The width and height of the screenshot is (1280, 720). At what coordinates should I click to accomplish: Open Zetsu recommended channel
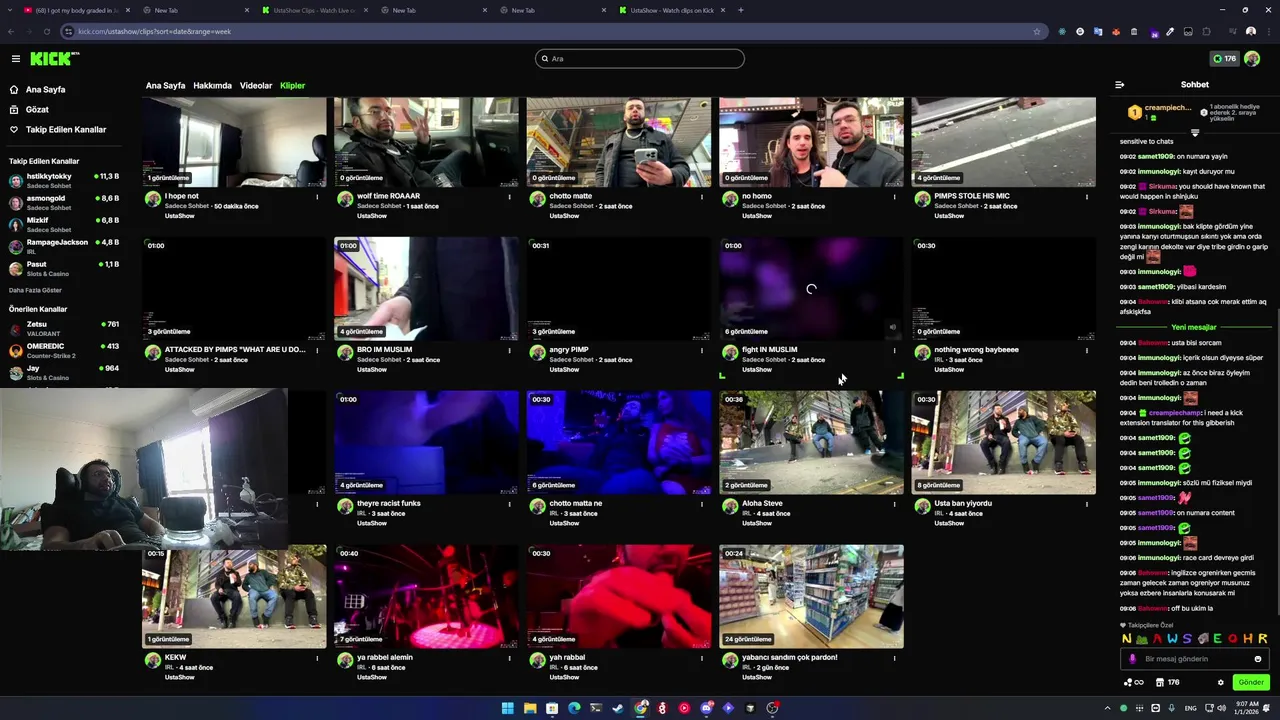[64, 329]
